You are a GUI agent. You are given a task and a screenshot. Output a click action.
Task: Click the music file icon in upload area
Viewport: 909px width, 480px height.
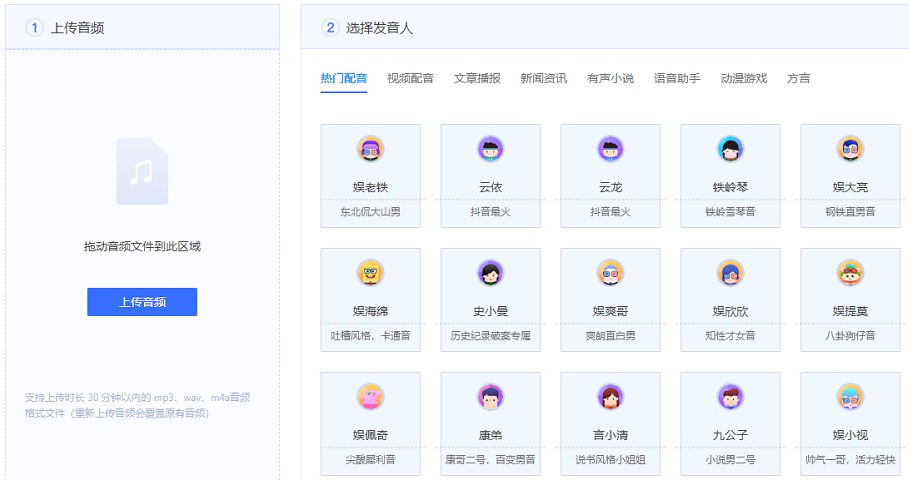pos(142,172)
